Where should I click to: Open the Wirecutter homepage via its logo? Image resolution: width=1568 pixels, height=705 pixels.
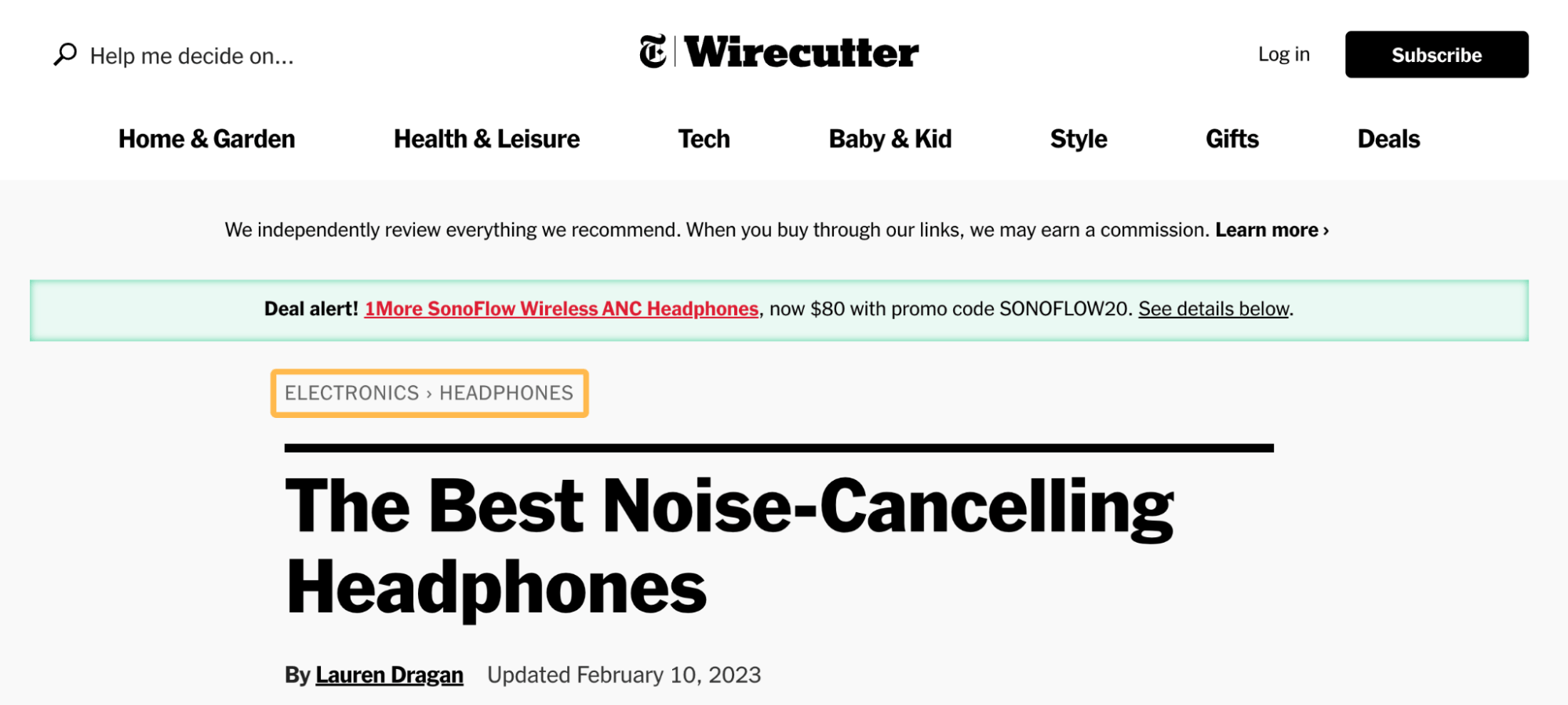(800, 52)
